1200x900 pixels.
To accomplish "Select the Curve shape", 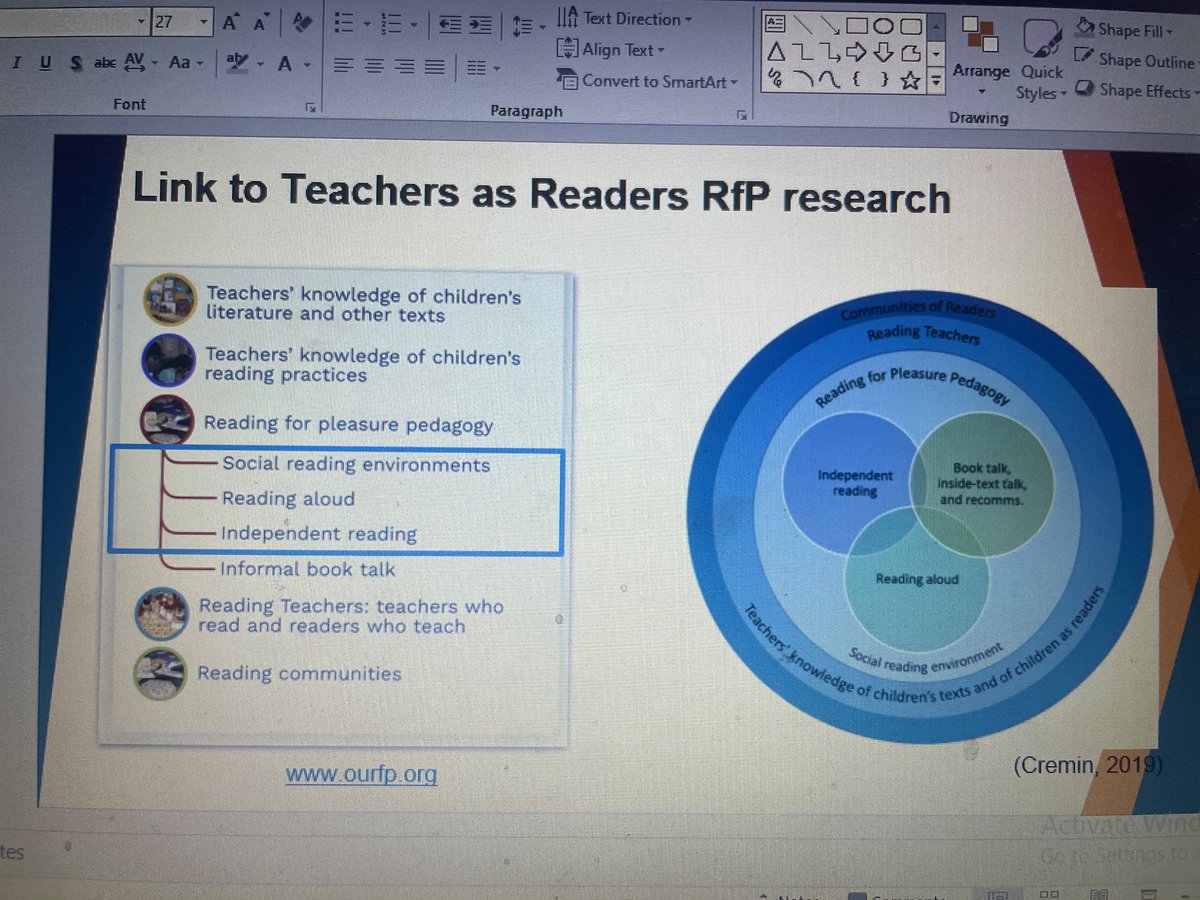I will pyautogui.click(x=830, y=80).
